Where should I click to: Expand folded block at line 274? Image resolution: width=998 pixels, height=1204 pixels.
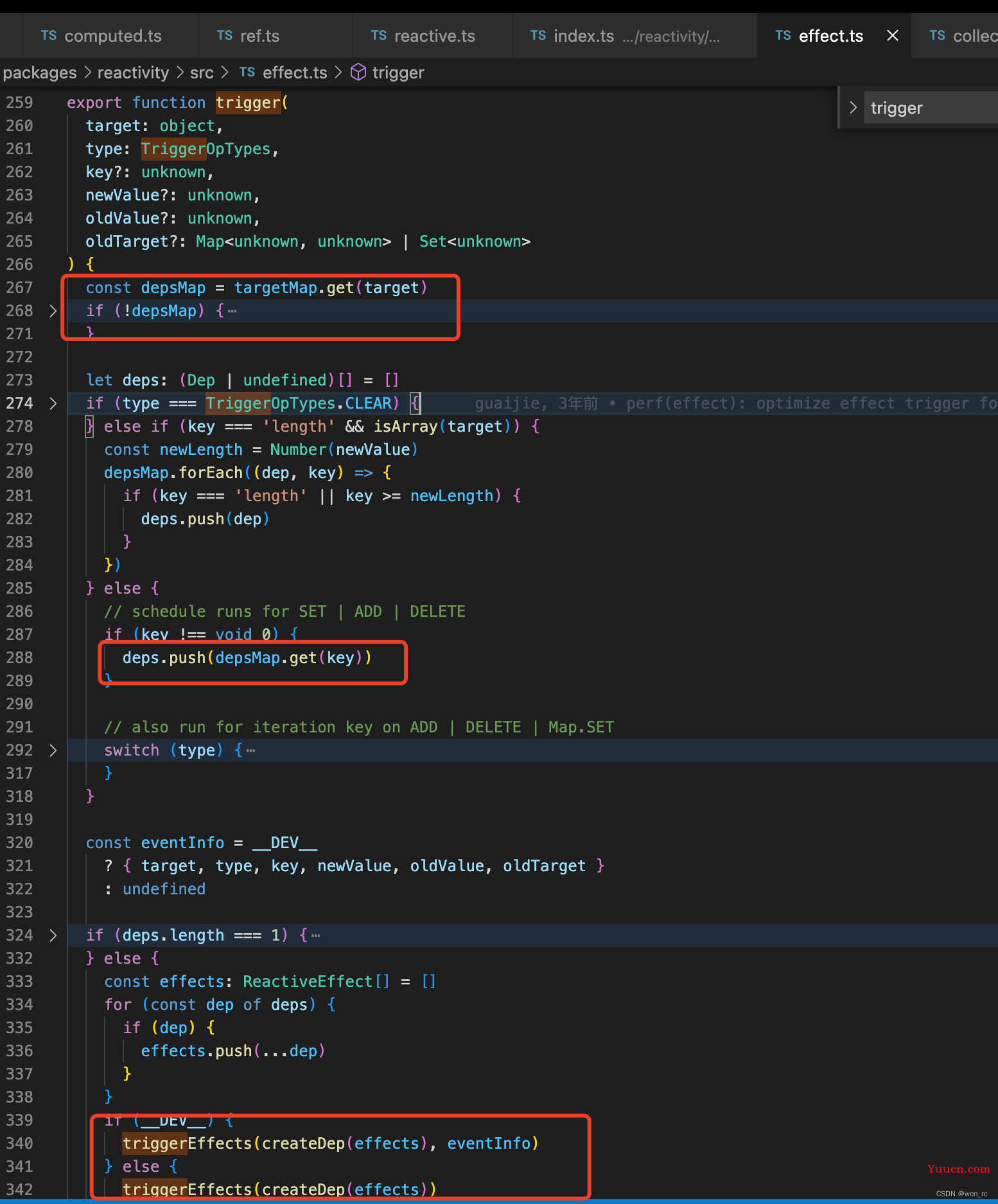(53, 403)
